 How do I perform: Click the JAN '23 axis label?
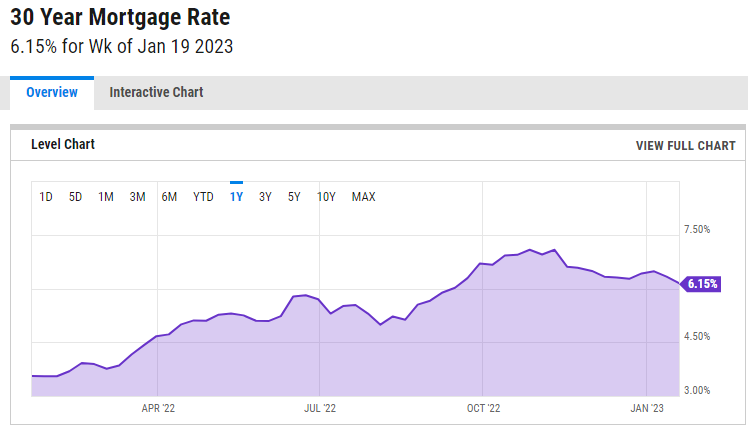coord(647,408)
